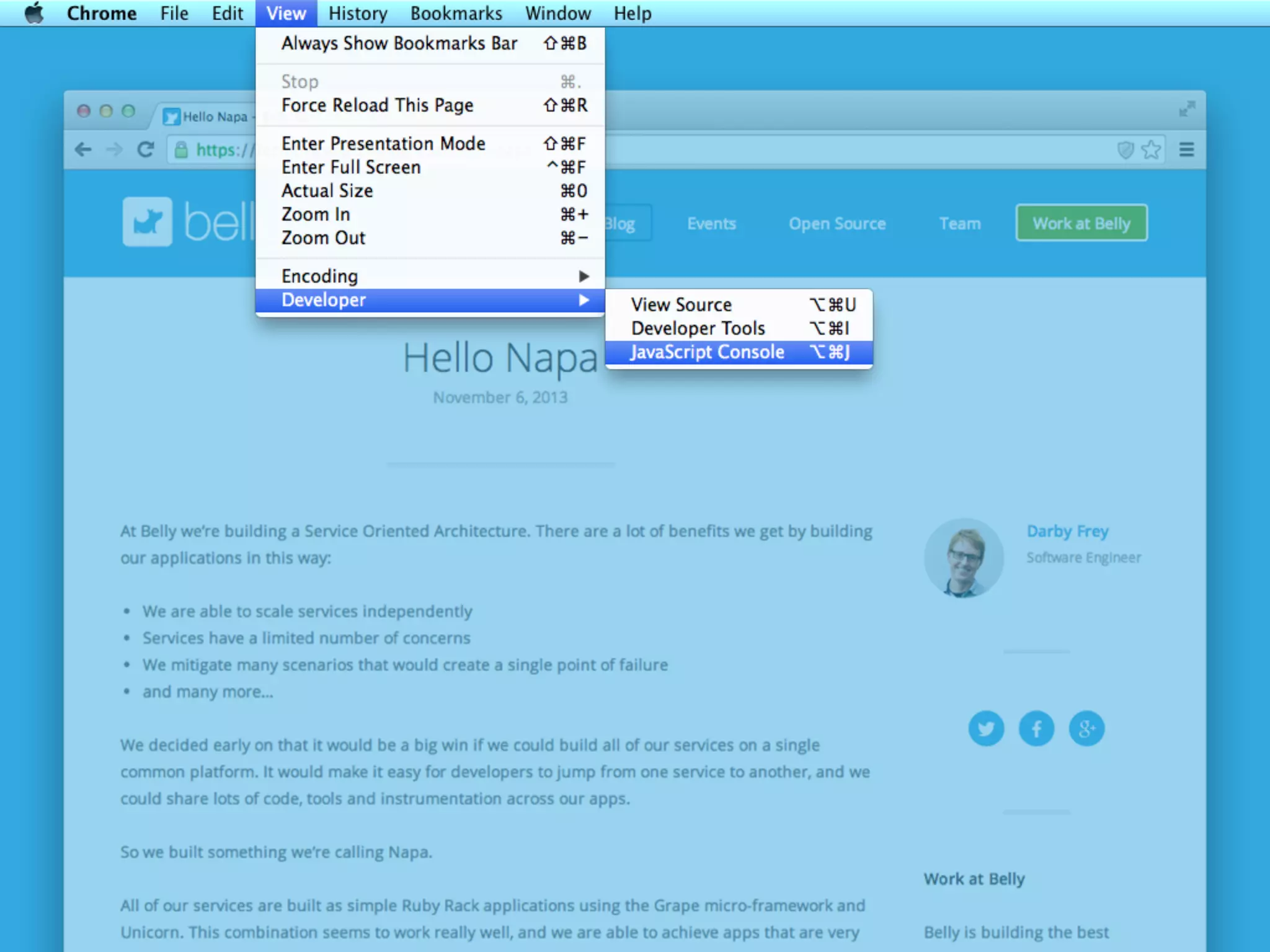Open Chrome's hamburger menu
This screenshot has height=952, width=1270.
tap(1186, 149)
